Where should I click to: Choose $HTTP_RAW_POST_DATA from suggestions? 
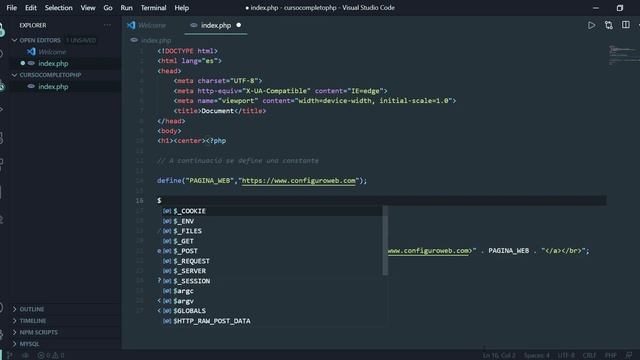tap(272, 321)
